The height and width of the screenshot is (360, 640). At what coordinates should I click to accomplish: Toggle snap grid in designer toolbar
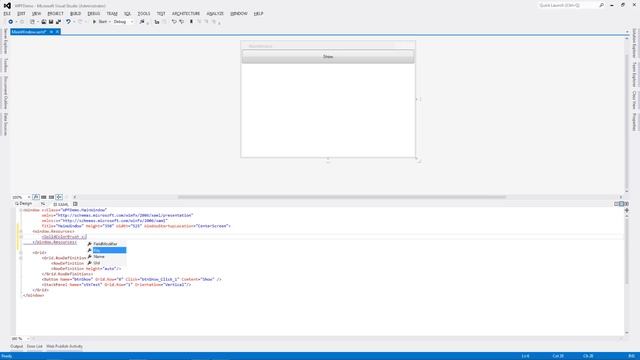(44, 197)
